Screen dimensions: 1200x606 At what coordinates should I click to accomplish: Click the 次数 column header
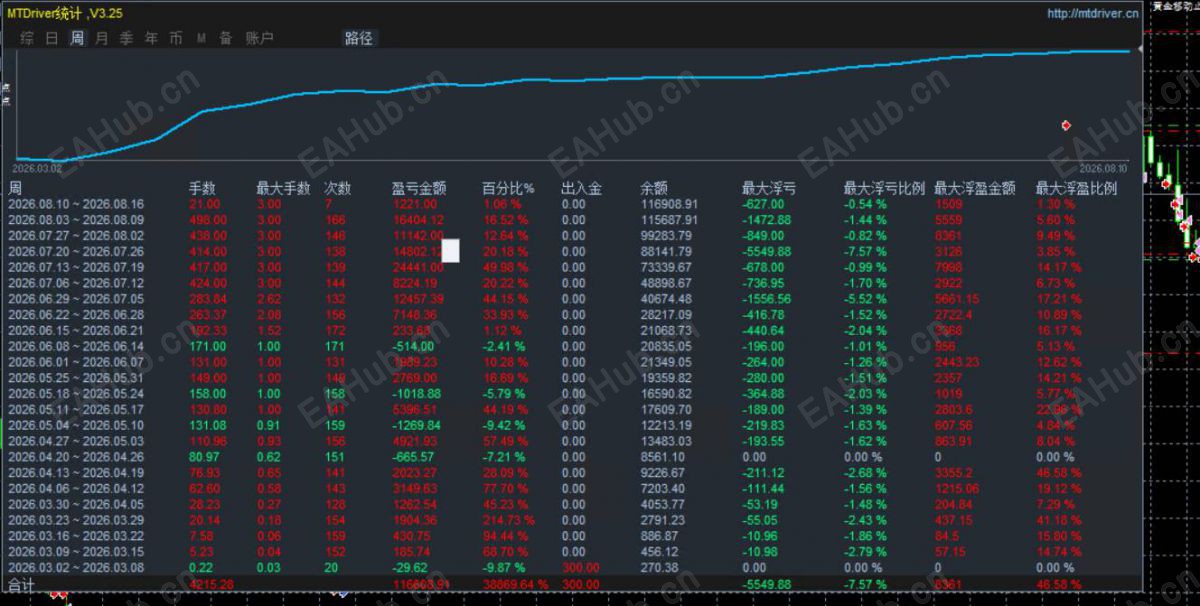point(338,188)
